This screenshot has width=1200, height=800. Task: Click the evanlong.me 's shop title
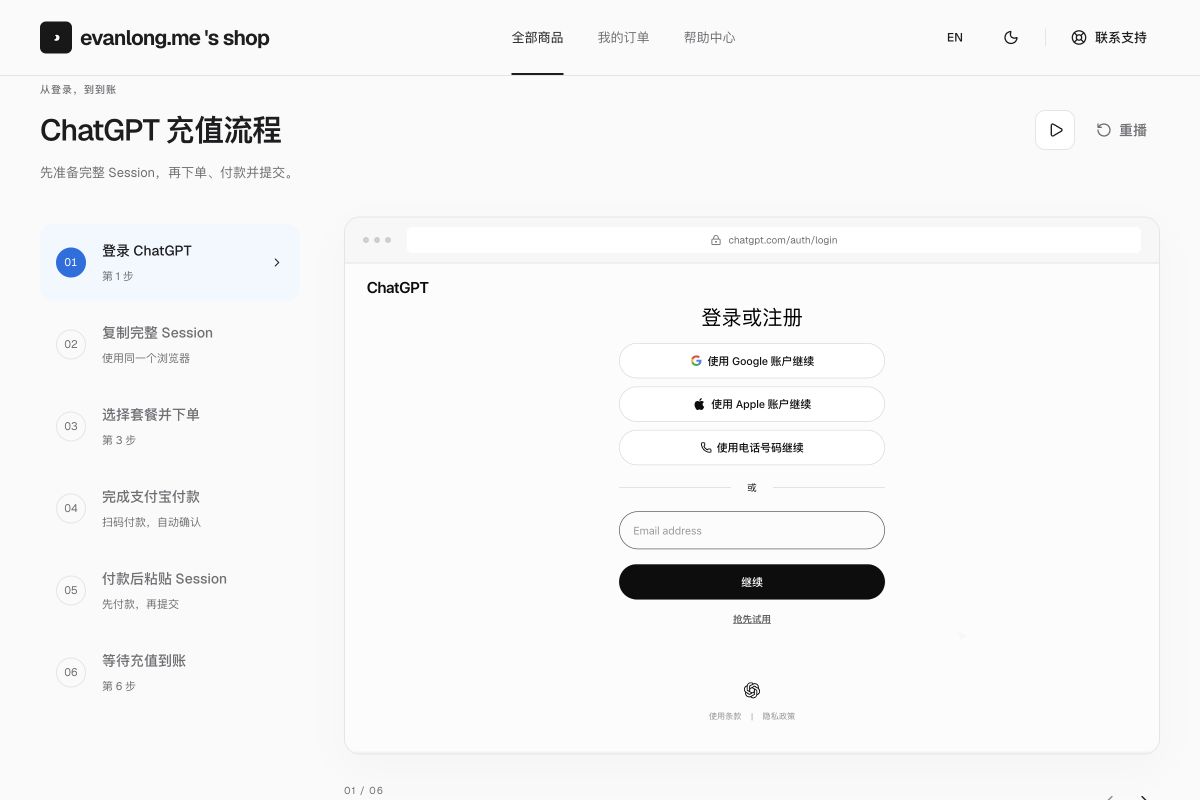[175, 38]
